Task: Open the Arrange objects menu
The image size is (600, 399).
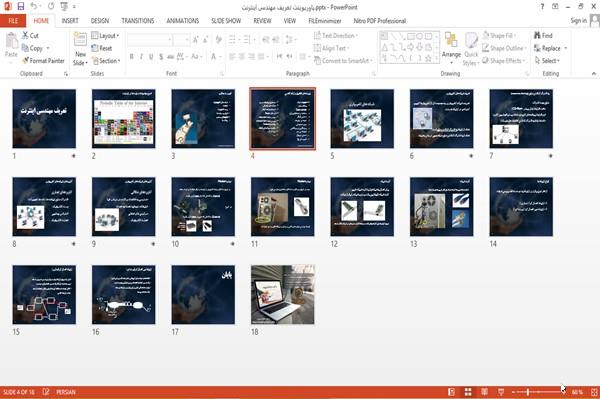Action: [x=451, y=49]
